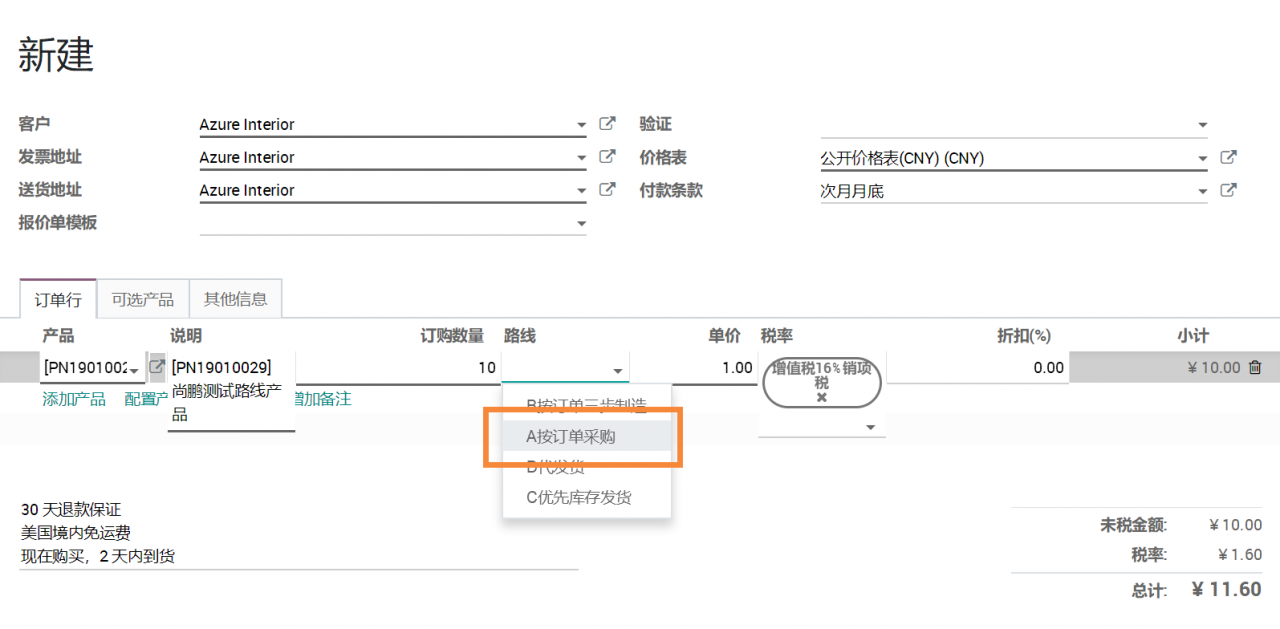The width and height of the screenshot is (1280, 629).
Task: Open external link for 发票地址 field
Action: [x=607, y=157]
